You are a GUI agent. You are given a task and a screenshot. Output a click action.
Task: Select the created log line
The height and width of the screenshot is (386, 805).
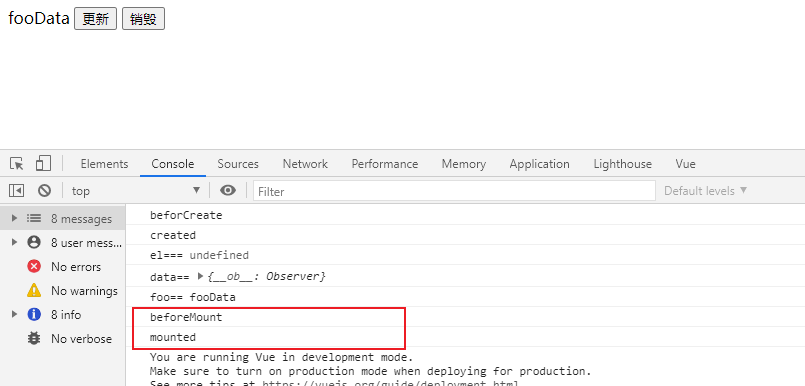click(x=465, y=235)
